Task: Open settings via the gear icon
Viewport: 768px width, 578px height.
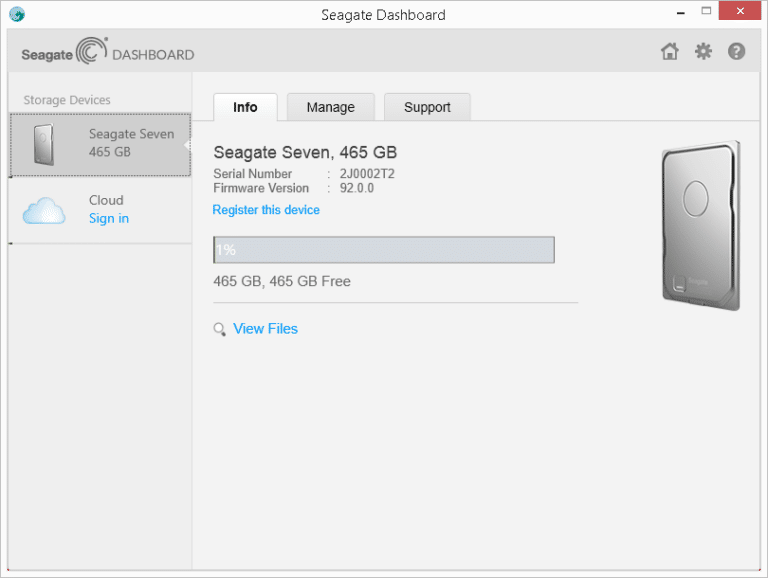Action: click(703, 51)
